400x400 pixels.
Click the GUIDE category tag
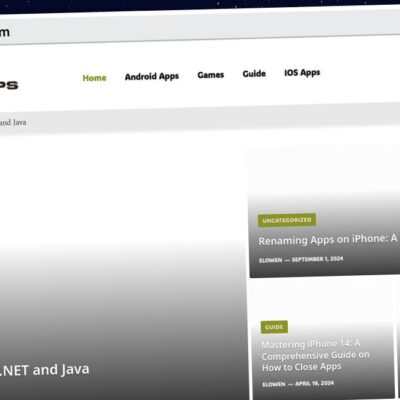(x=274, y=327)
